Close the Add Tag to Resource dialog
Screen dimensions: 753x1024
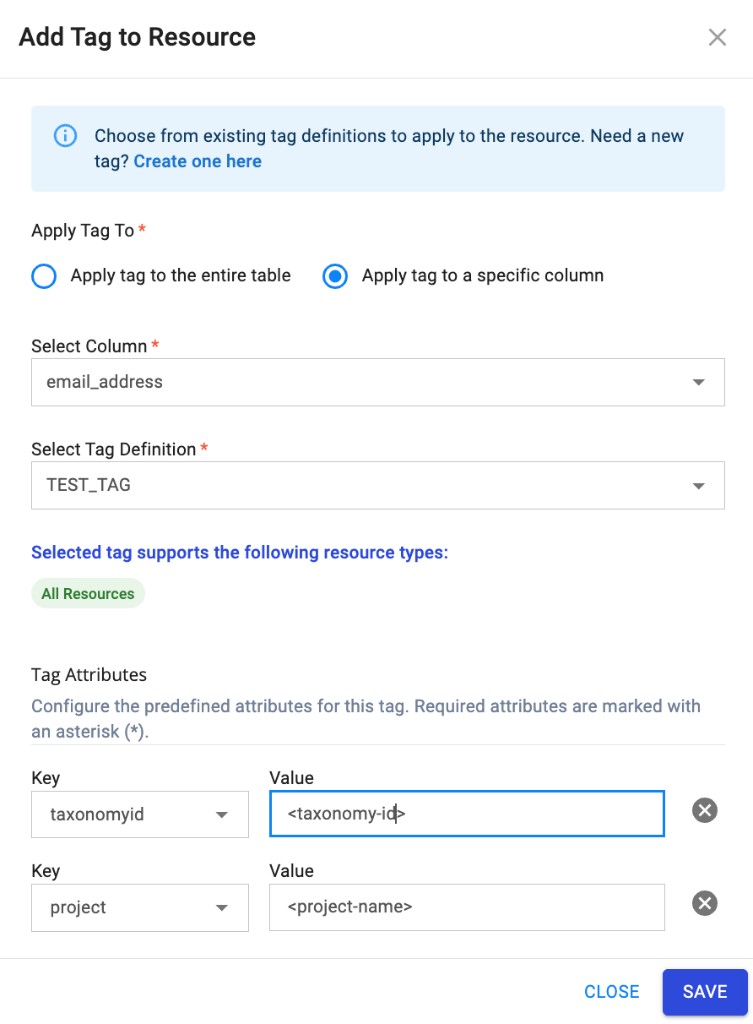click(x=717, y=37)
